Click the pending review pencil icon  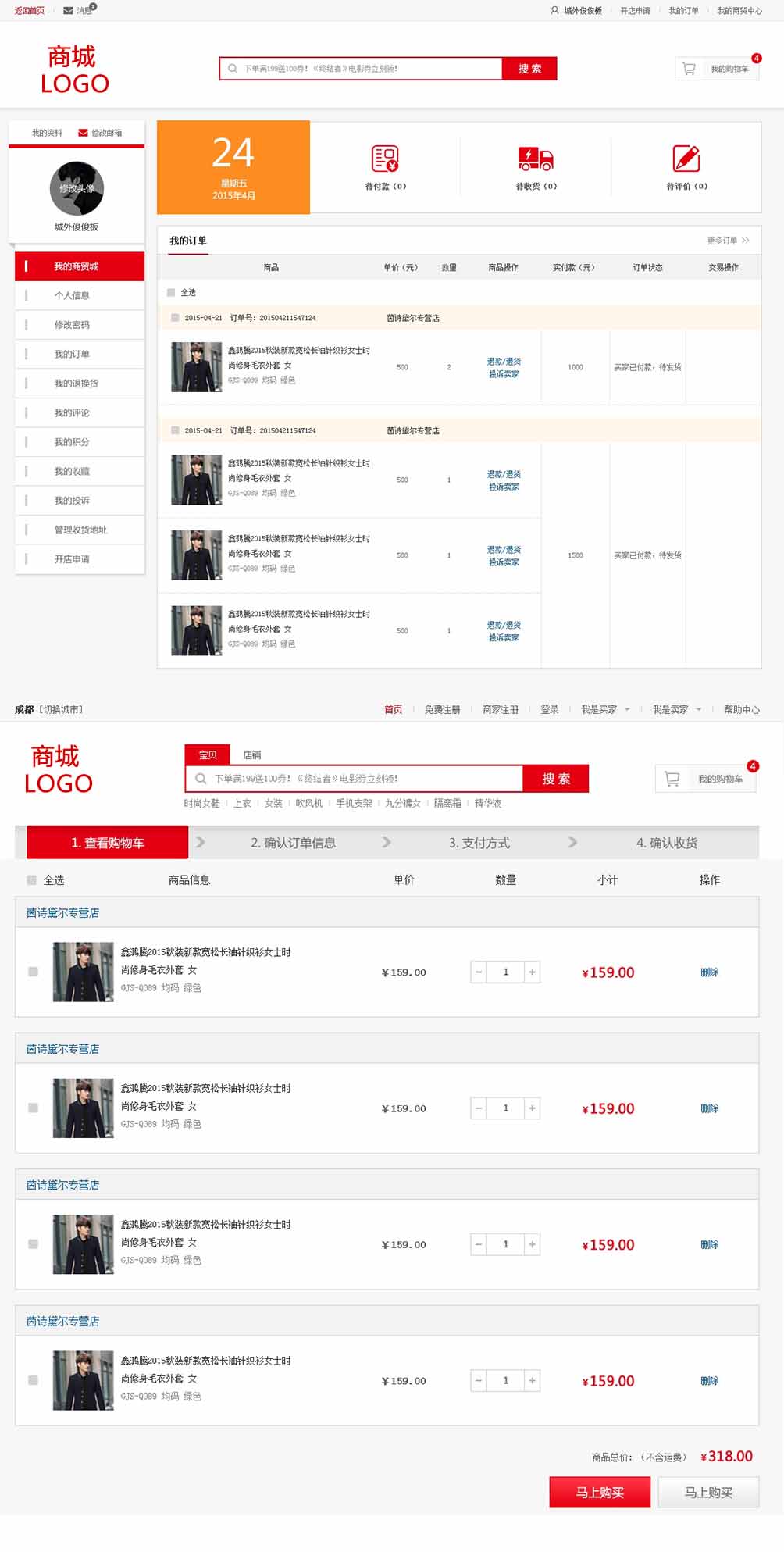pyautogui.click(x=686, y=159)
